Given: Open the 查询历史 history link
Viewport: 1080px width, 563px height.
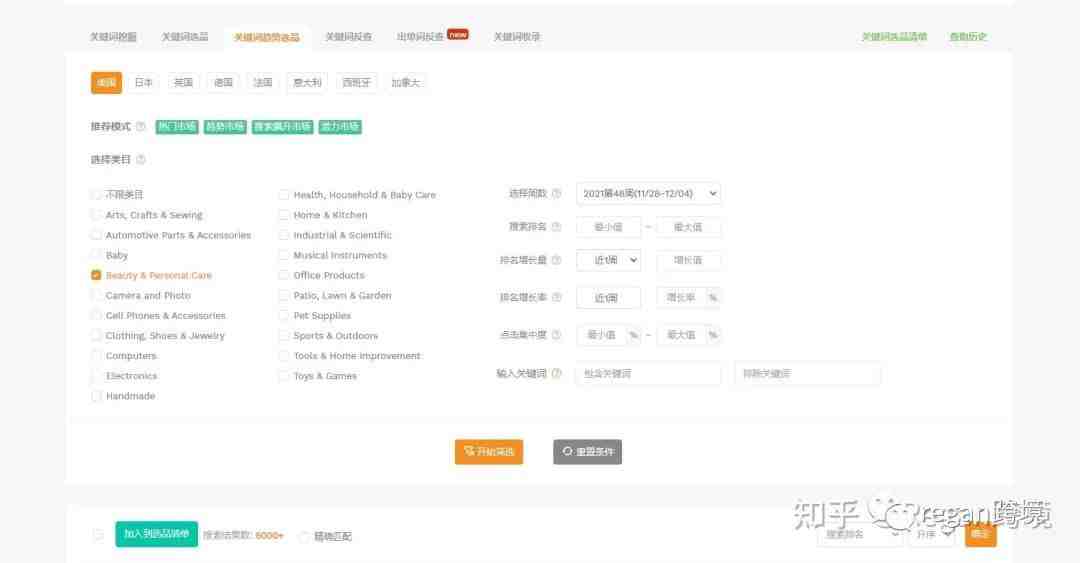Looking at the screenshot, I should [968, 37].
